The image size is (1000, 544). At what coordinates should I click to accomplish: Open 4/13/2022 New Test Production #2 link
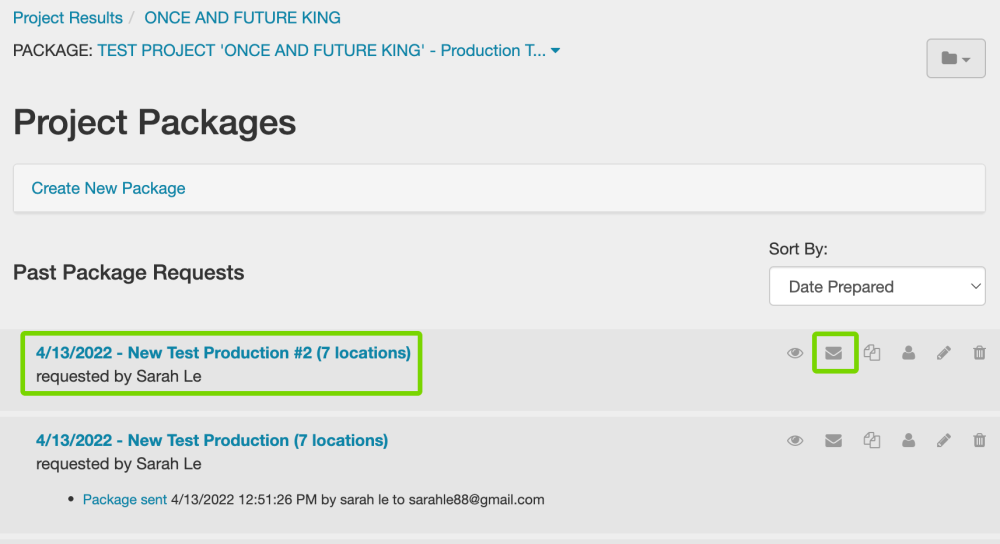(223, 353)
